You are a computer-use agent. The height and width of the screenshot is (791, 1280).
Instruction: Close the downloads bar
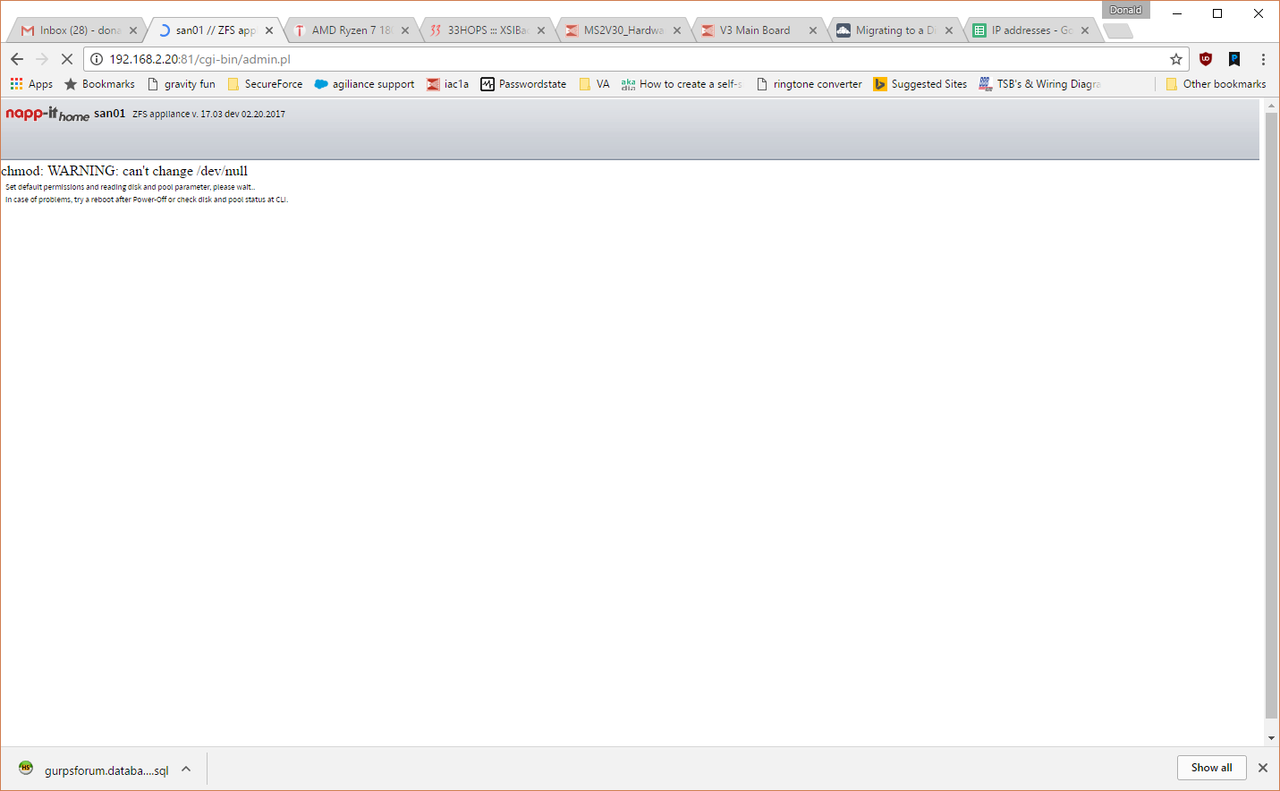coord(1262,768)
